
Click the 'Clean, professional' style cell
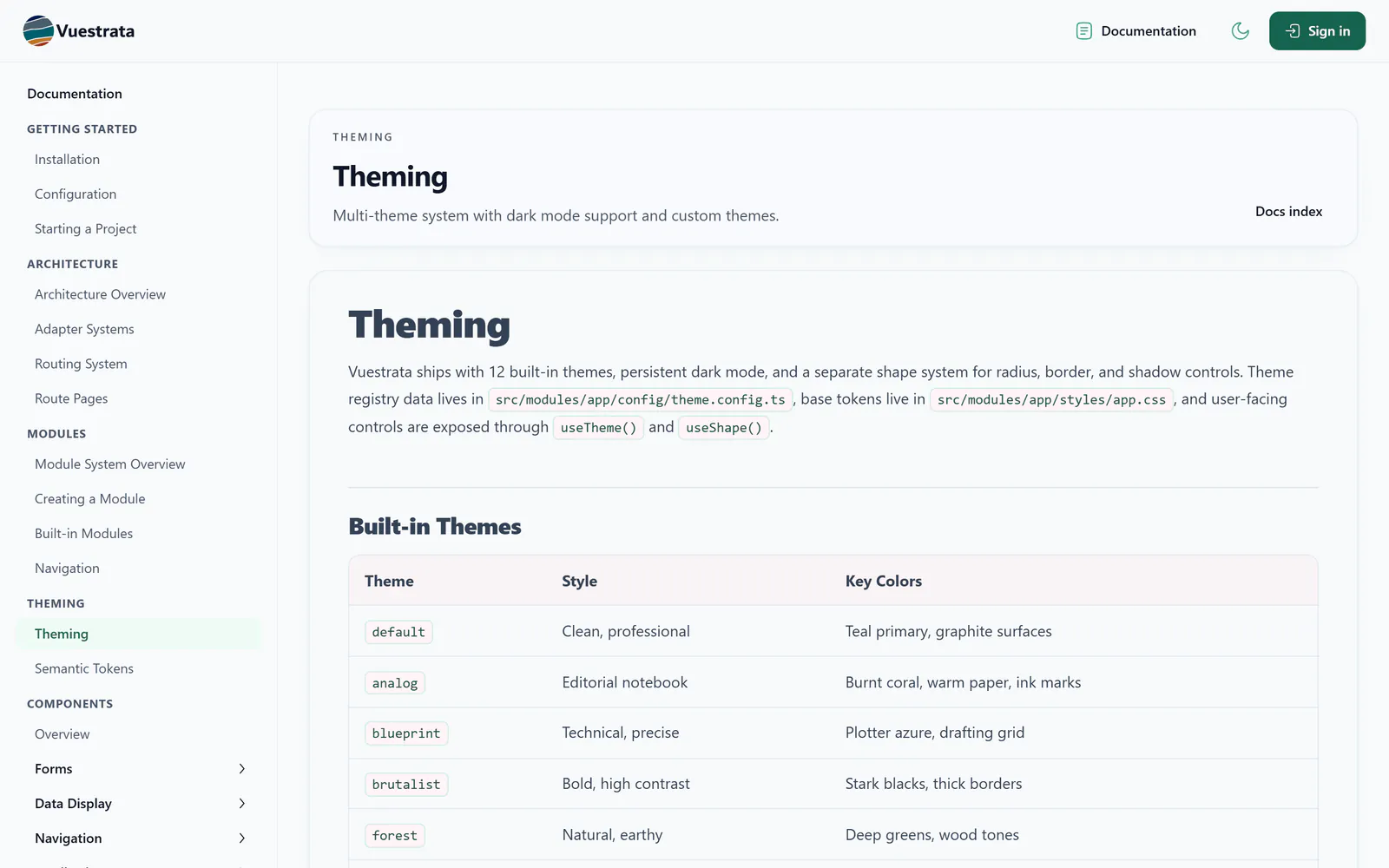[x=626, y=632]
